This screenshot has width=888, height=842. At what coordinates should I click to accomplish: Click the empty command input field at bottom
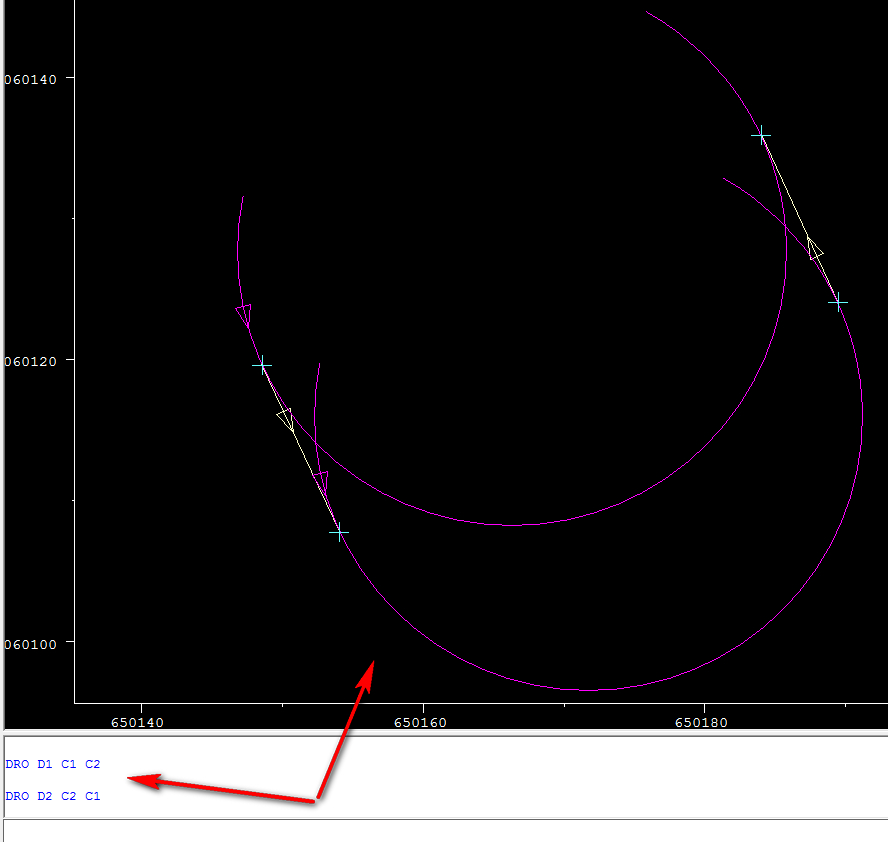click(x=446, y=831)
